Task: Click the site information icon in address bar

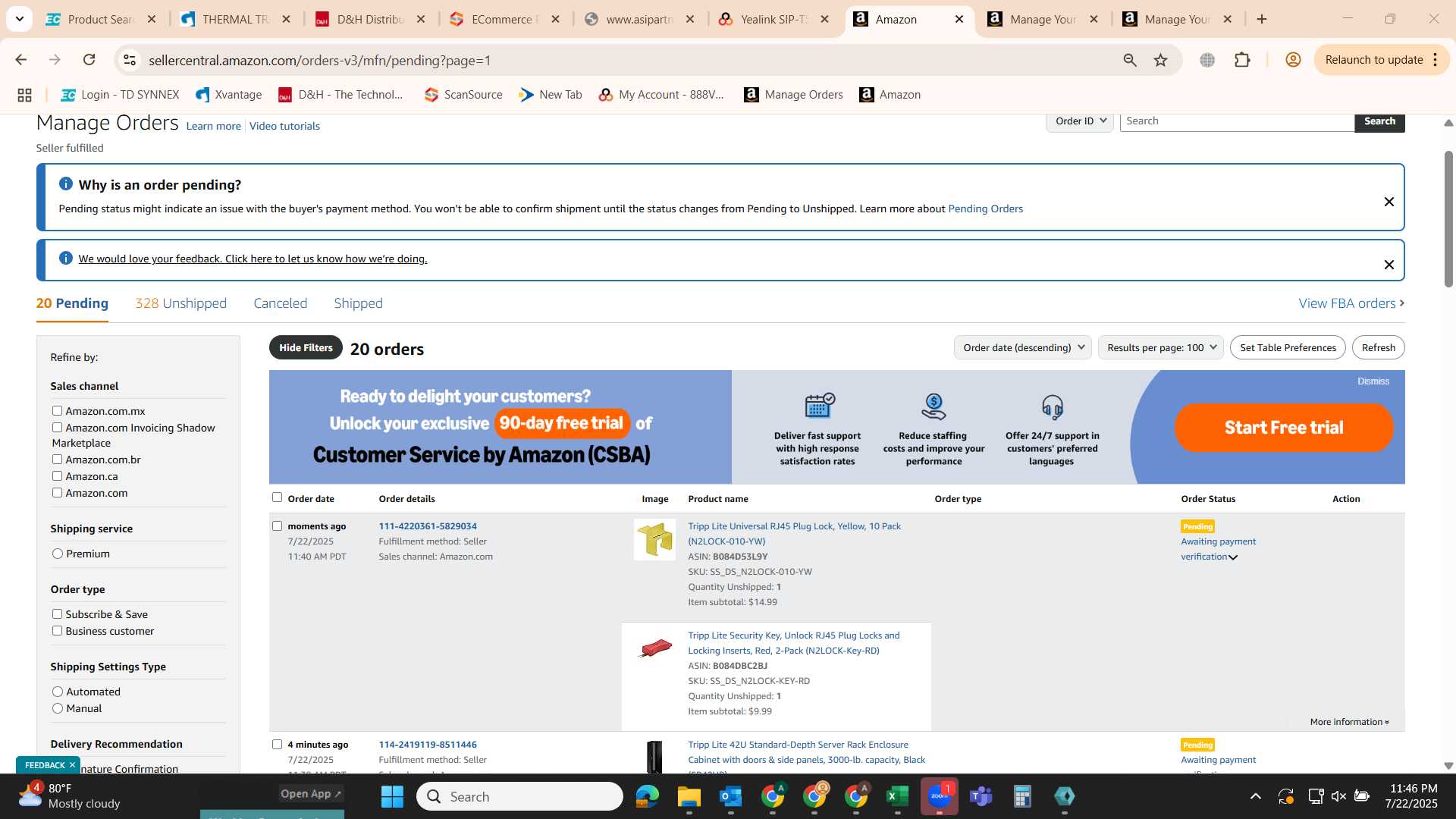Action: pyautogui.click(x=130, y=60)
